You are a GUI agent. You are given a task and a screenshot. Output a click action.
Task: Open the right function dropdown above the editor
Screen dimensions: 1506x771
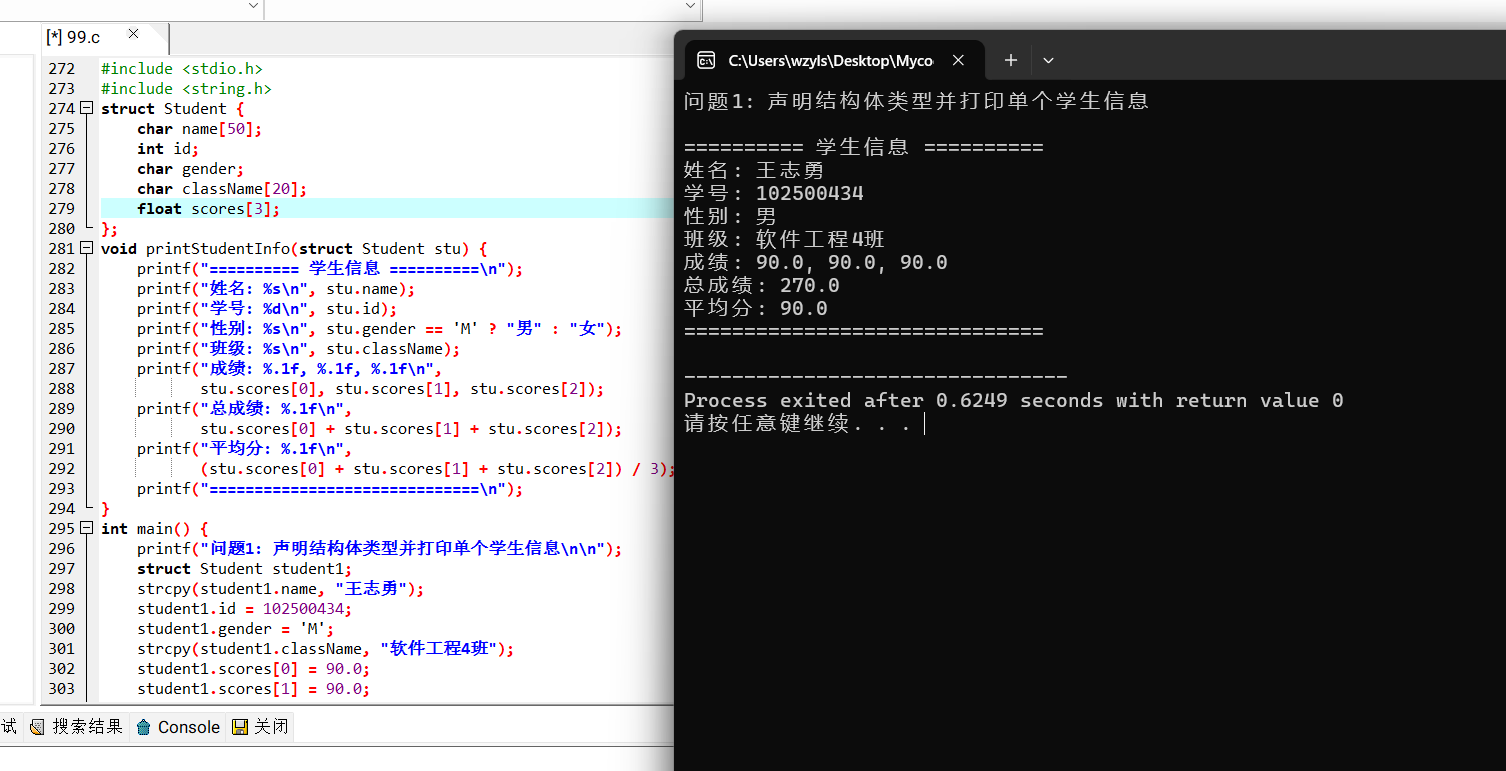click(692, 6)
